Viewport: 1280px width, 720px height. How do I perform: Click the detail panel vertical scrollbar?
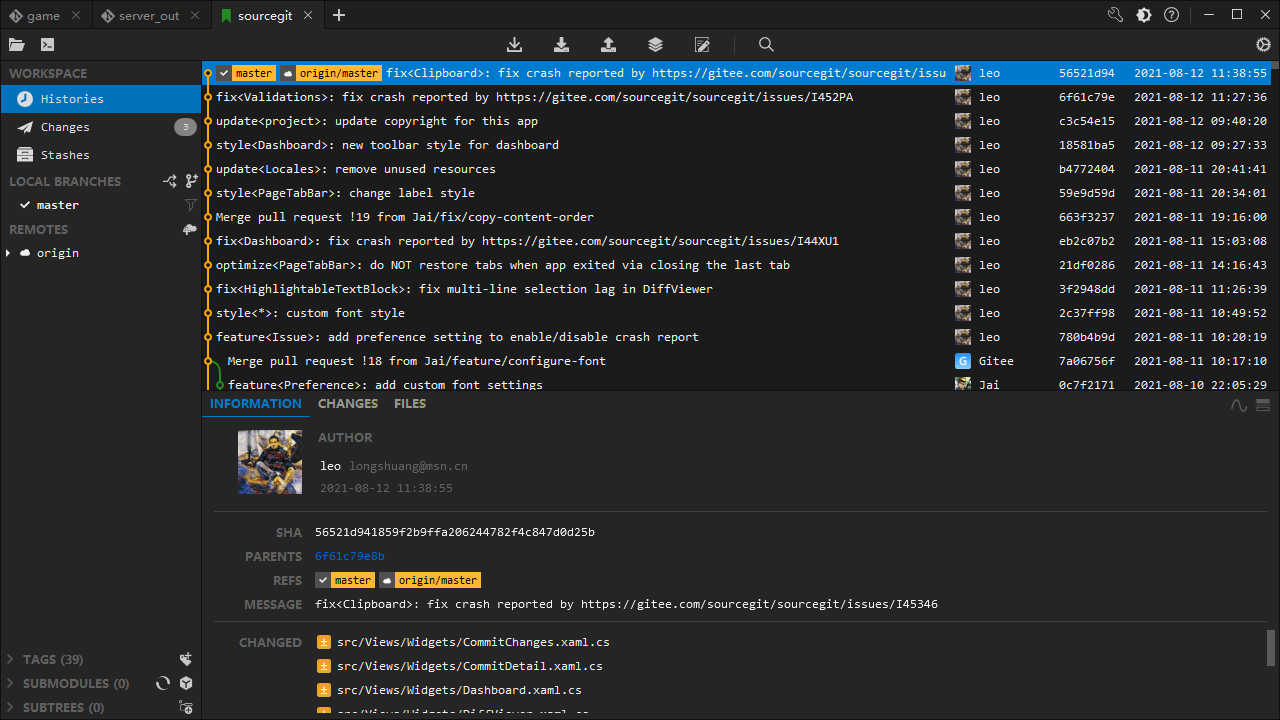[1271, 648]
